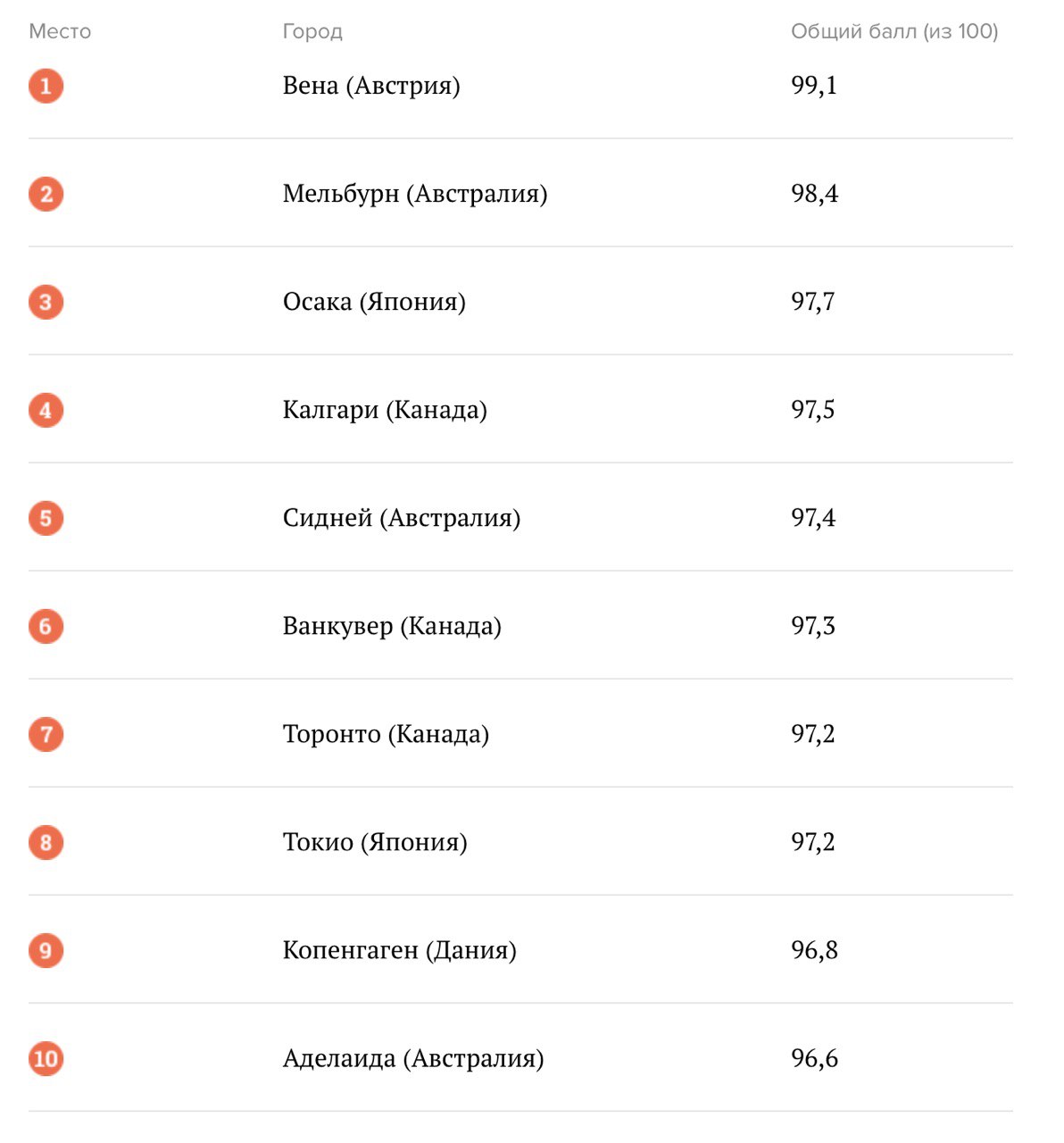The width and height of the screenshot is (1064, 1143).
Task: Click the 99,1 score value
Action: [814, 86]
